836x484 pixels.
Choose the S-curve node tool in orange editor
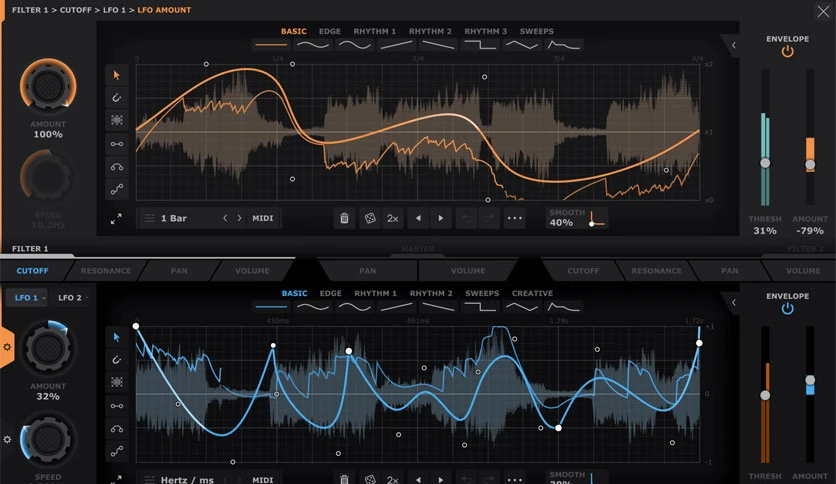pos(117,189)
